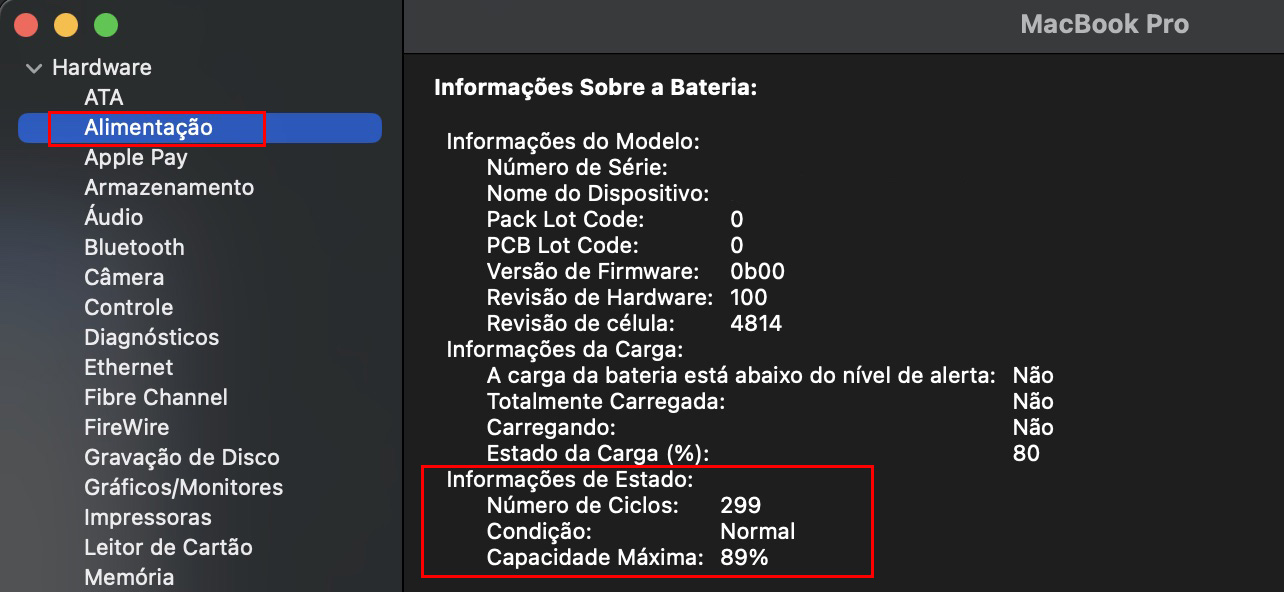Viewport: 1284px width, 592px height.
Task: Reselect the highlighted Alimentação item
Action: tap(147, 127)
